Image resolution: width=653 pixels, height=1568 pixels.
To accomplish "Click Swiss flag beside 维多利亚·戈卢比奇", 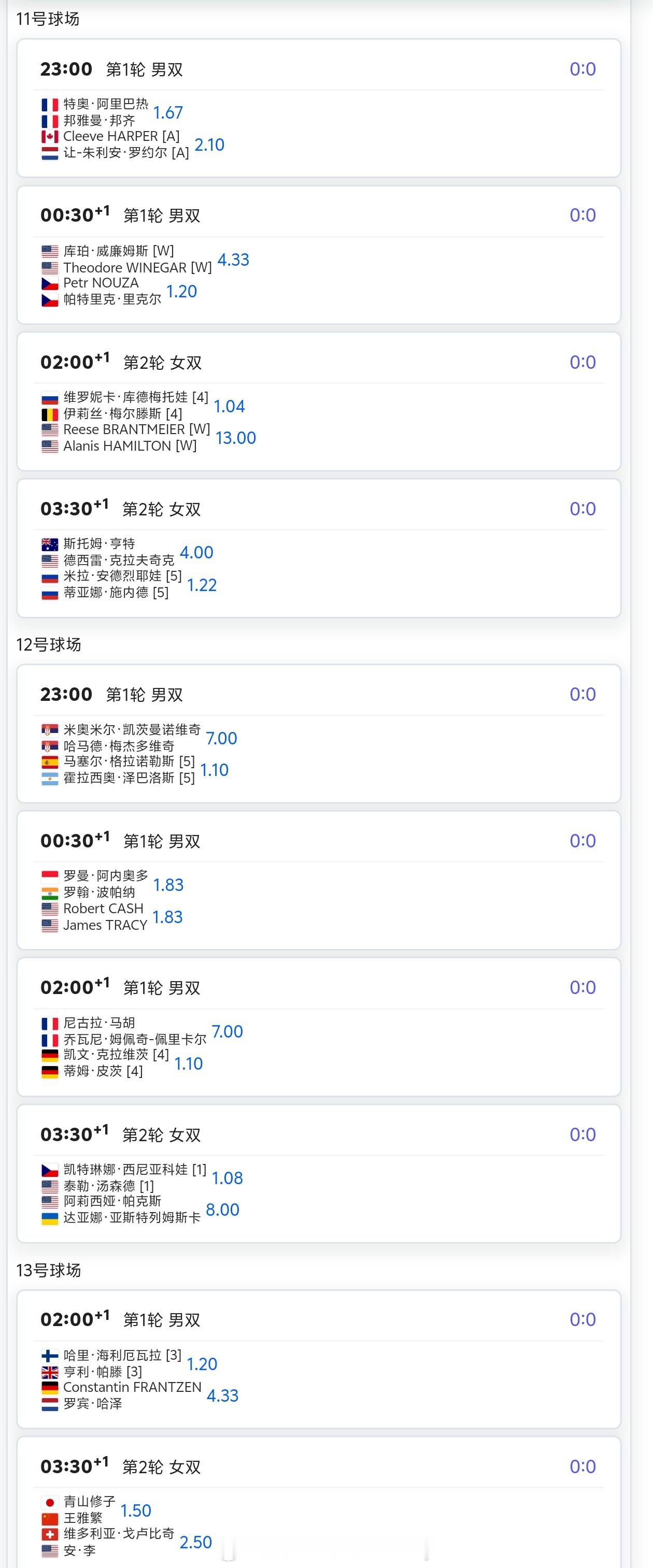I will coord(50,1534).
